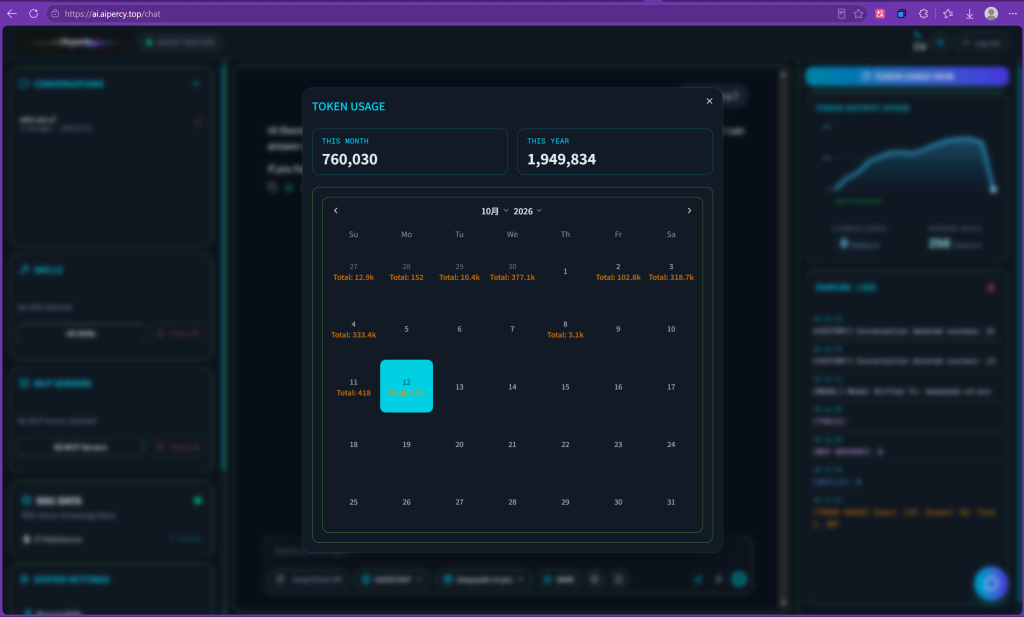Select day 15 in the calendar
Screen dimensions: 1024x617
pos(565,387)
